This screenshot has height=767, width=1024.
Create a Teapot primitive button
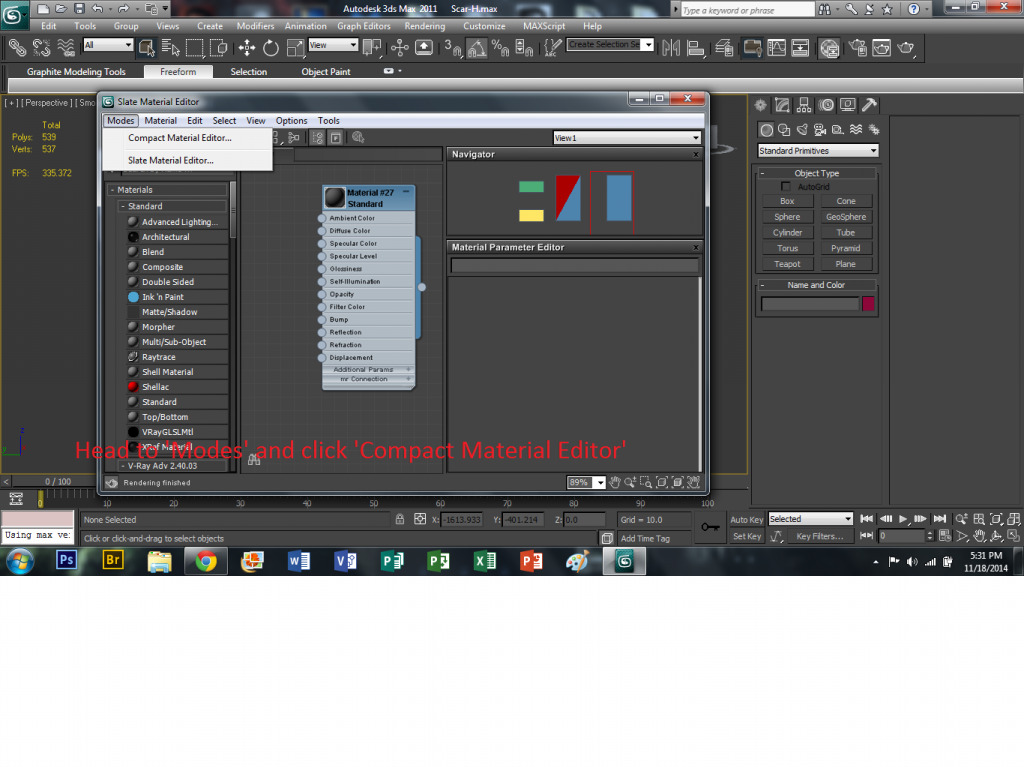click(x=787, y=265)
